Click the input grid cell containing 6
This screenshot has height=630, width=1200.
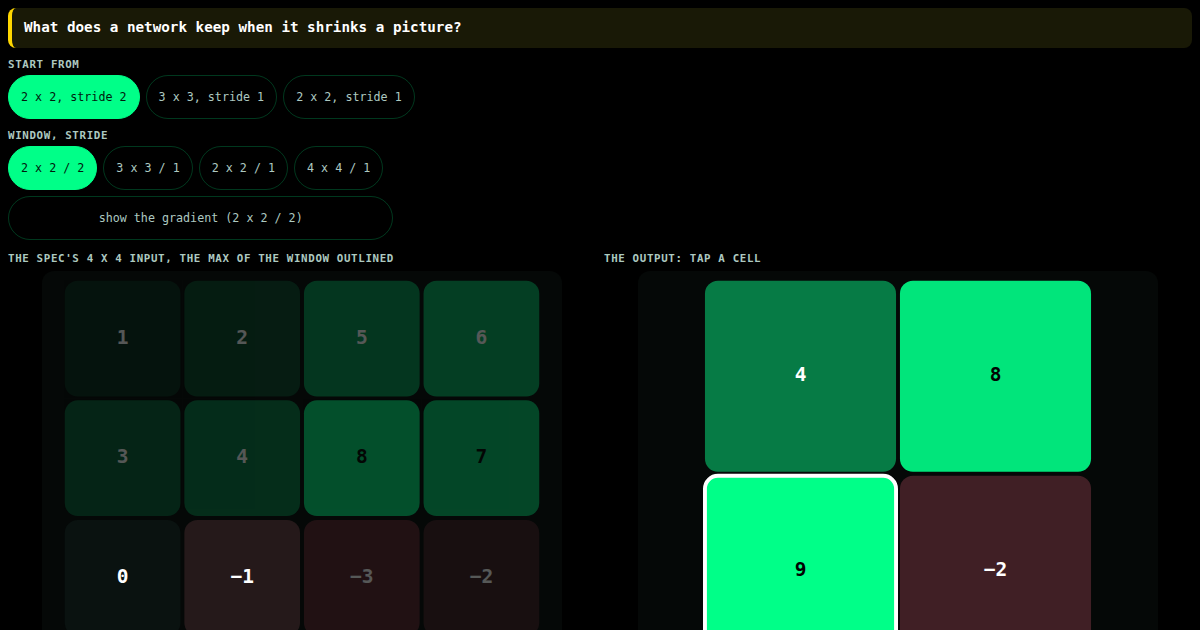[481, 338]
